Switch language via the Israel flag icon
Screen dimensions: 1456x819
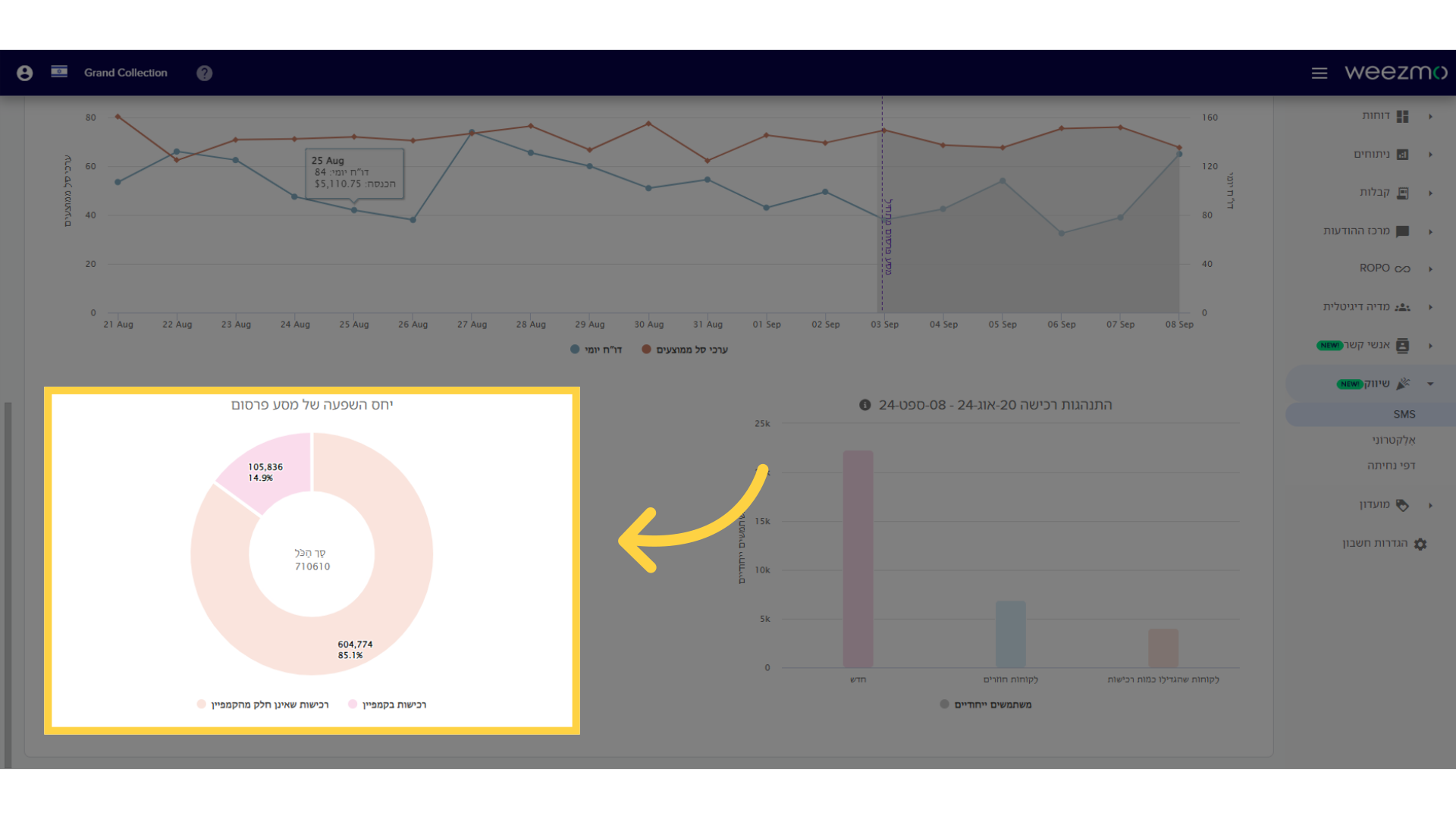59,71
